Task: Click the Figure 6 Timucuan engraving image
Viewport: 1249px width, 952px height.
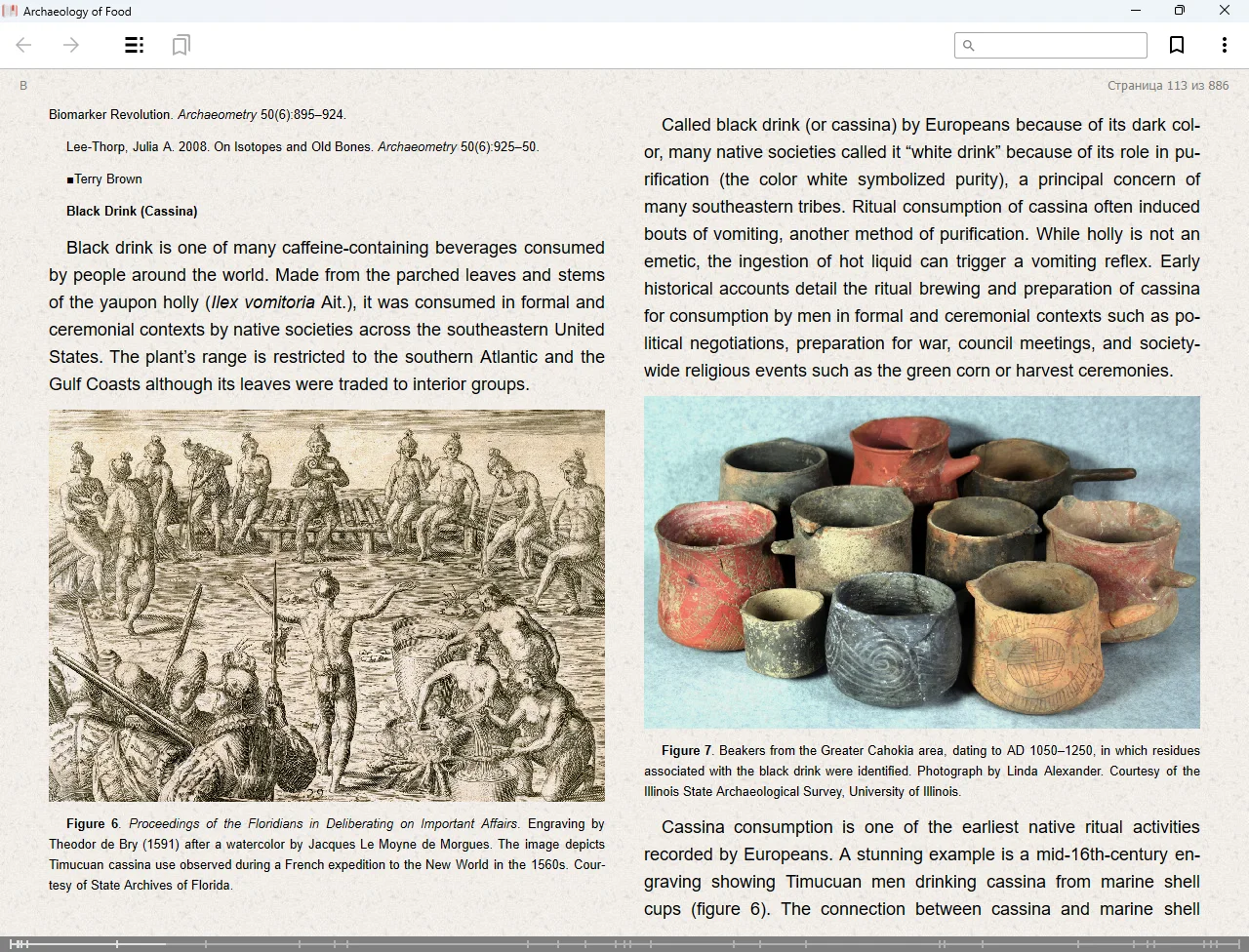Action: click(x=327, y=605)
